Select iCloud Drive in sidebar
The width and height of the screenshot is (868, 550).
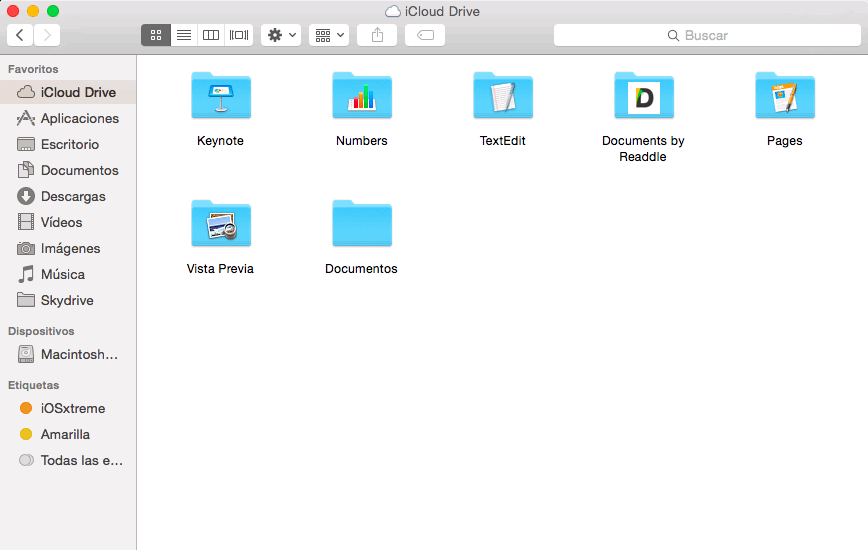click(x=68, y=92)
